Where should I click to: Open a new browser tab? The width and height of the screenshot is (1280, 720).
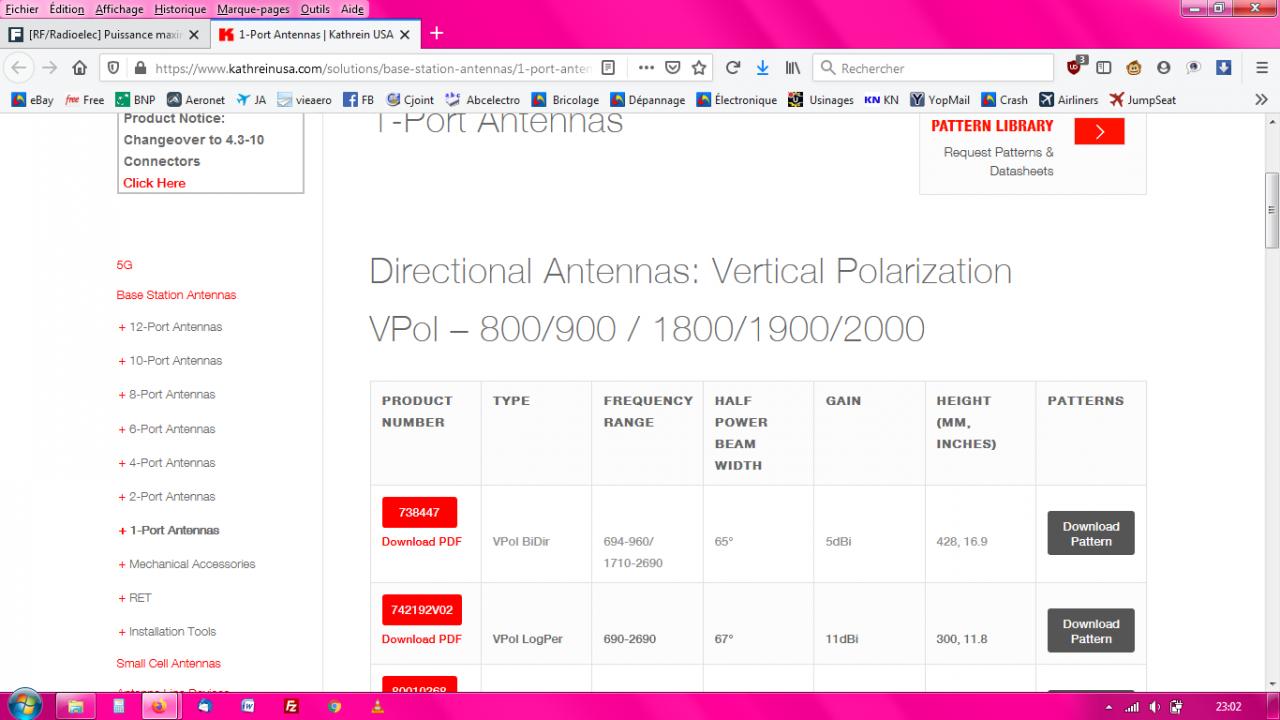pos(436,33)
